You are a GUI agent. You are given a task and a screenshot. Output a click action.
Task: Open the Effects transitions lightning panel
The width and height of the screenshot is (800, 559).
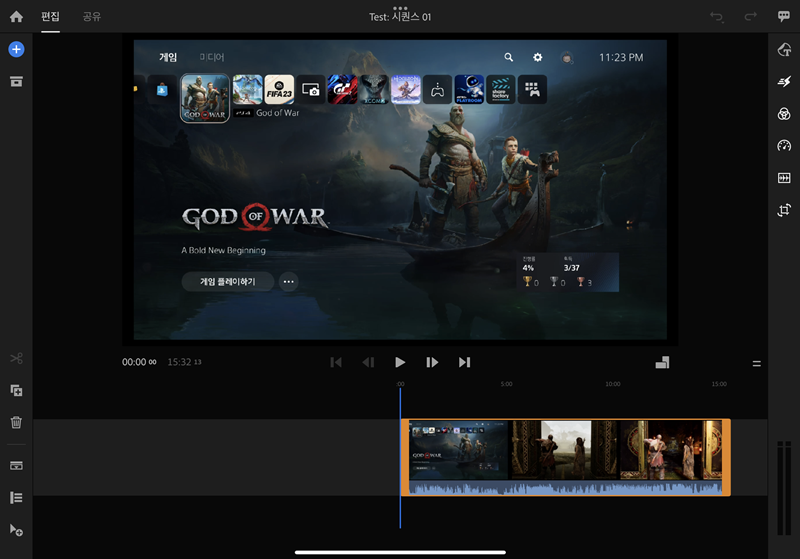coord(784,82)
